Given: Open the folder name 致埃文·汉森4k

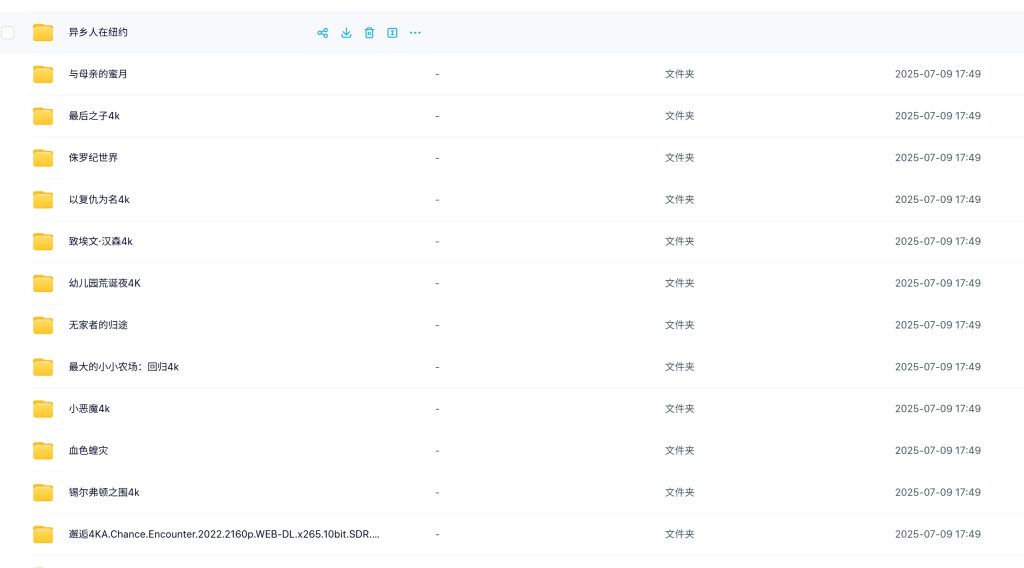Looking at the screenshot, I should coord(101,241).
